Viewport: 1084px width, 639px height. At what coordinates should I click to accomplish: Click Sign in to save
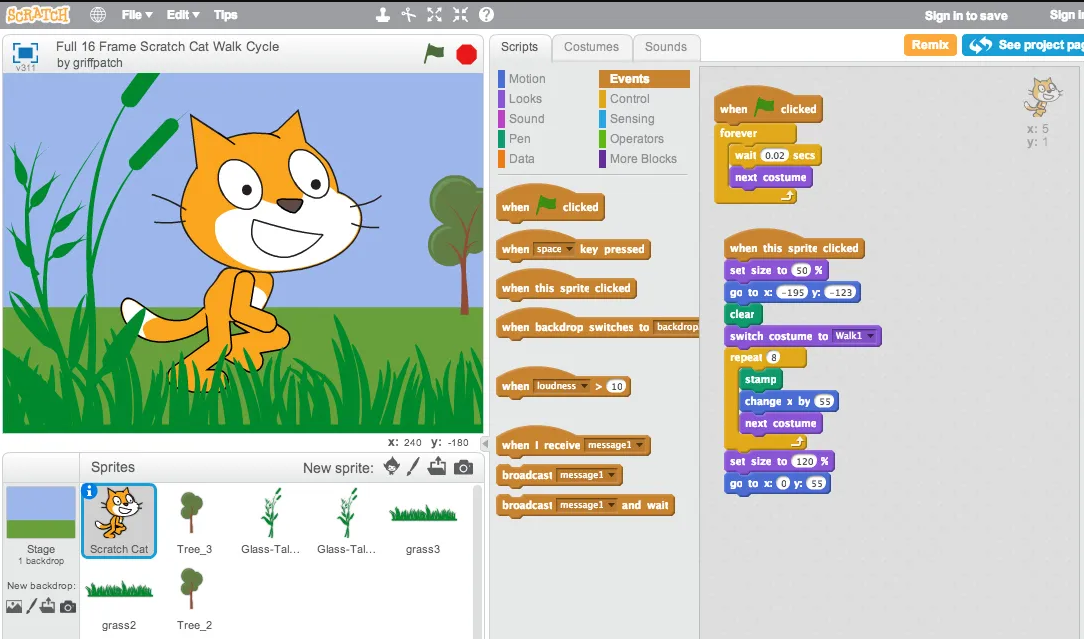pos(966,15)
